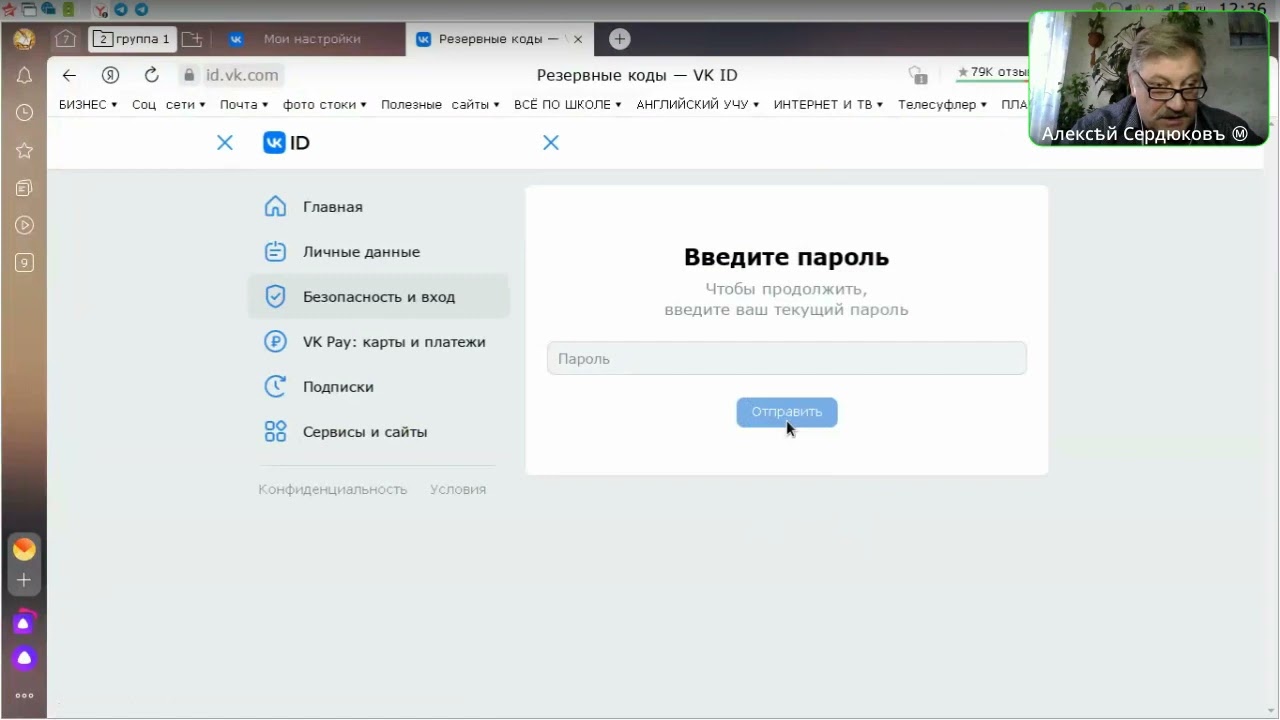Viewport: 1280px width, 720px height.
Task: Click the padlock icon in address bar
Action: click(x=188, y=75)
